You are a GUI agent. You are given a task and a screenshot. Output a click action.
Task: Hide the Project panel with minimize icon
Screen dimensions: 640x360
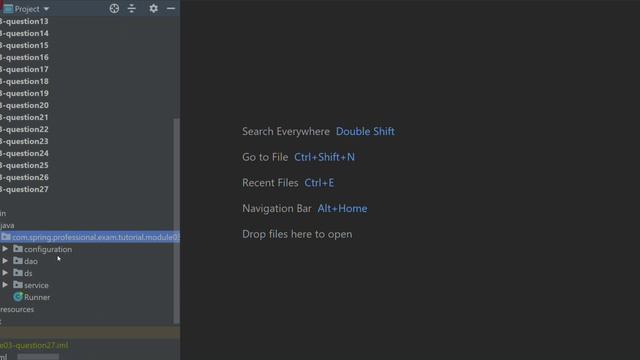[171, 9]
